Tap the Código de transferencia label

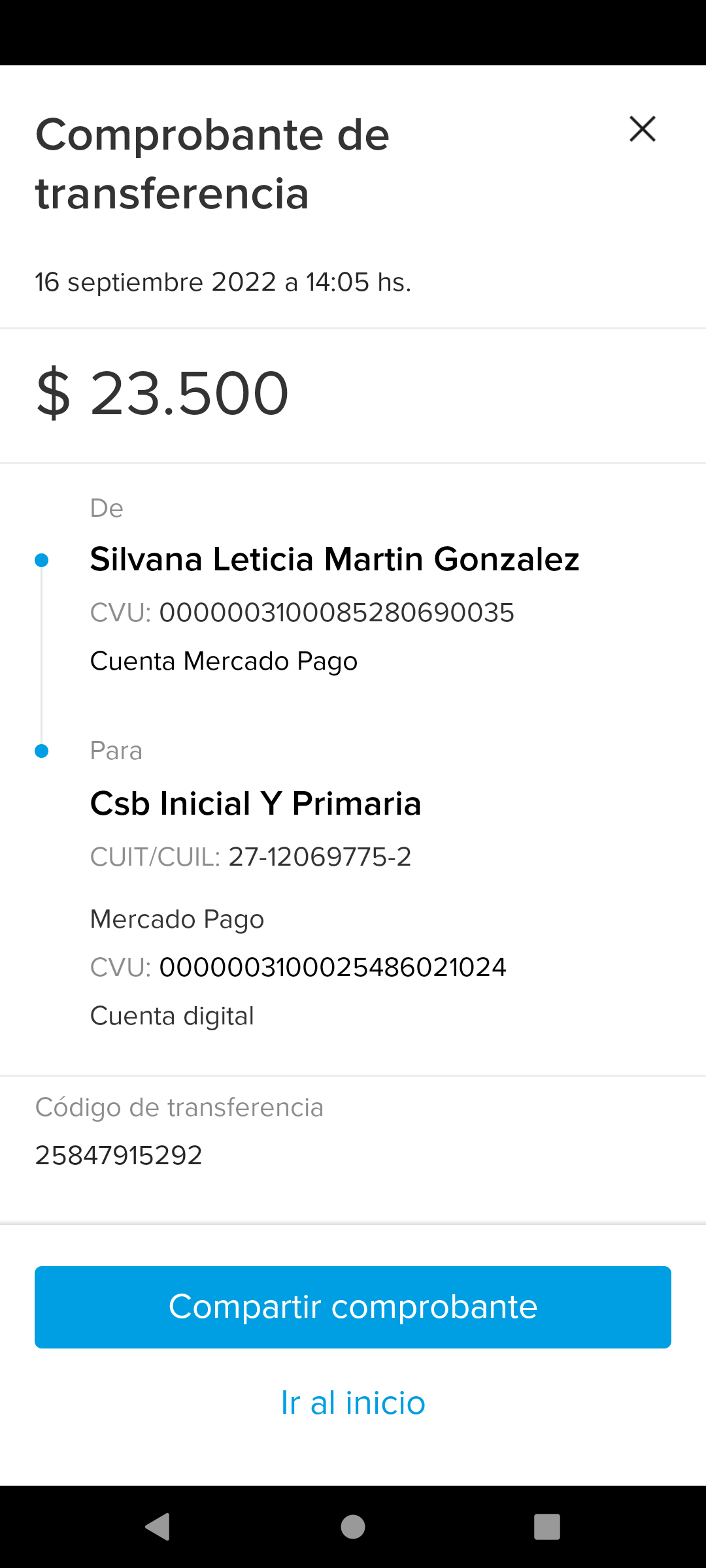(179, 1107)
